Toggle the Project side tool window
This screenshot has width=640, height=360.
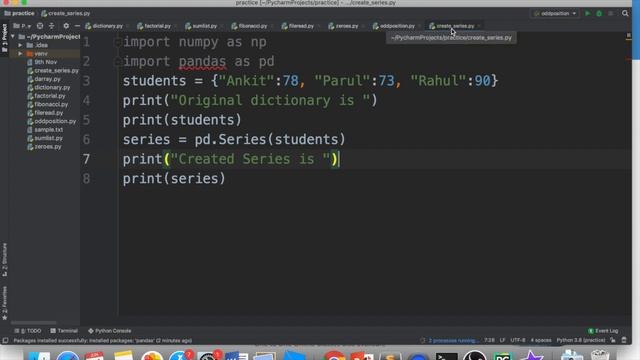(x=4, y=38)
